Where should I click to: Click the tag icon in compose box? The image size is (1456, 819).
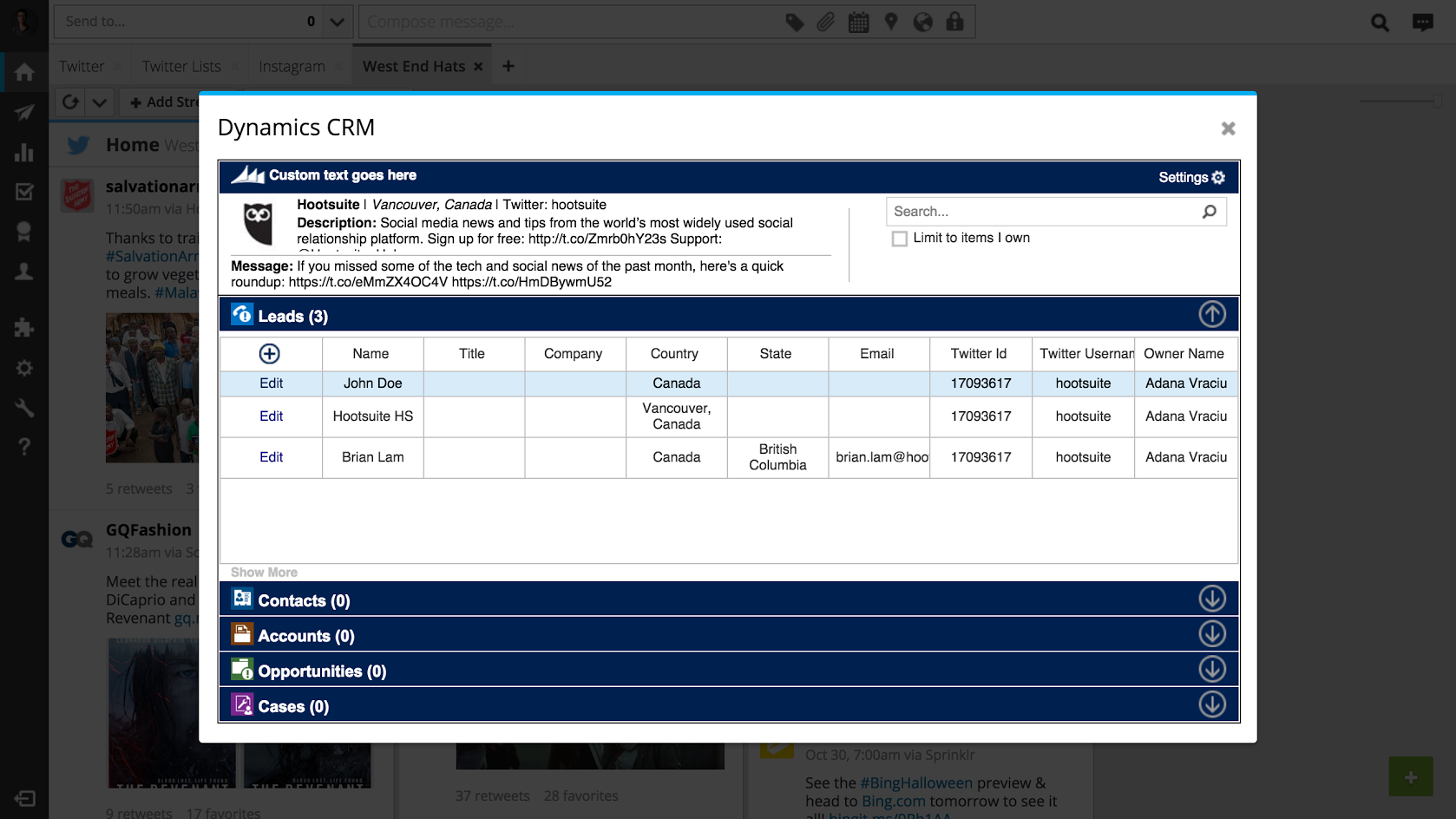tap(794, 22)
